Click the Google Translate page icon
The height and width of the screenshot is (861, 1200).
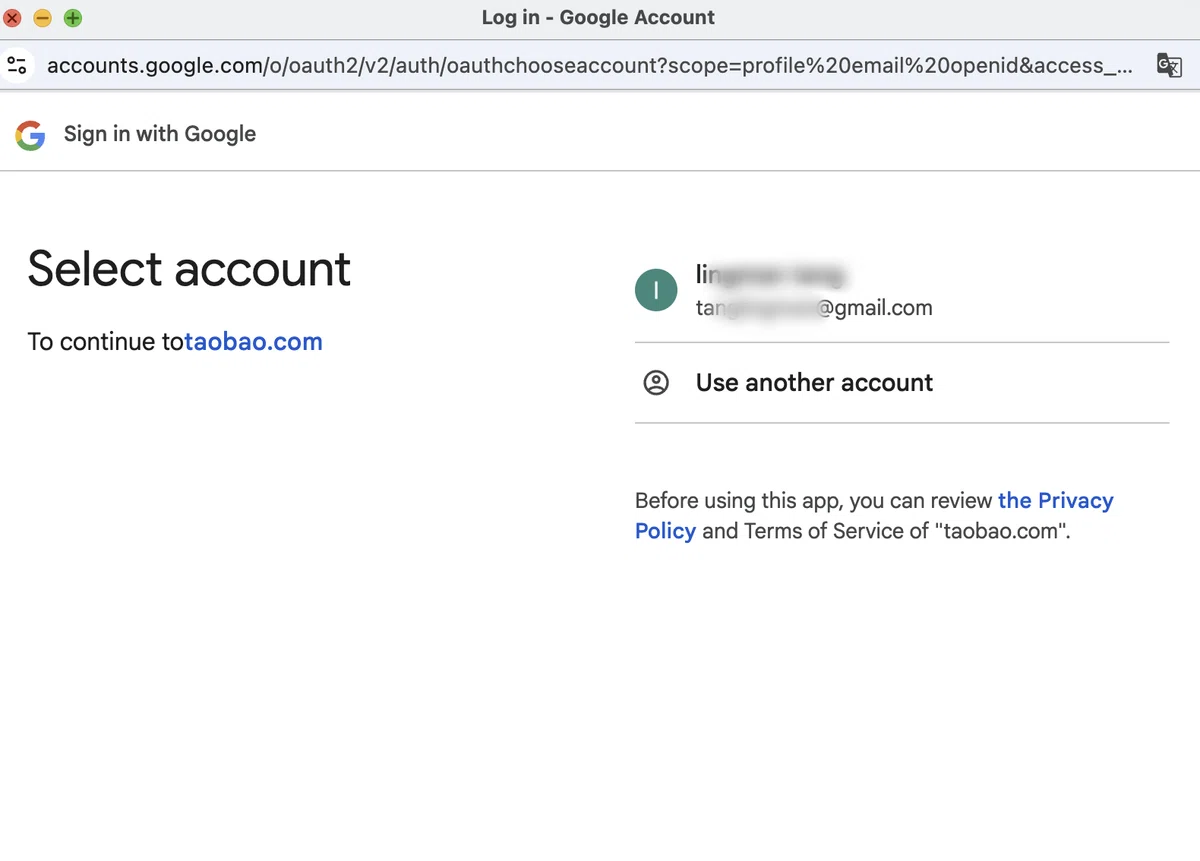1169,65
